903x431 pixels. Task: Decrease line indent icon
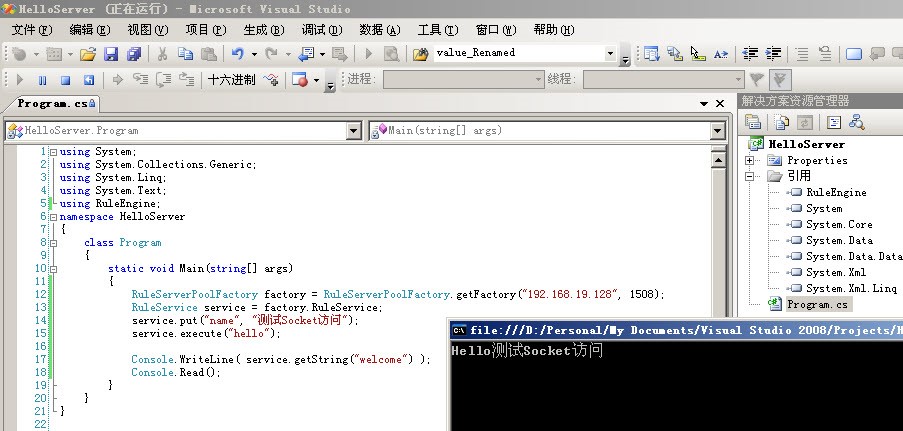750,54
